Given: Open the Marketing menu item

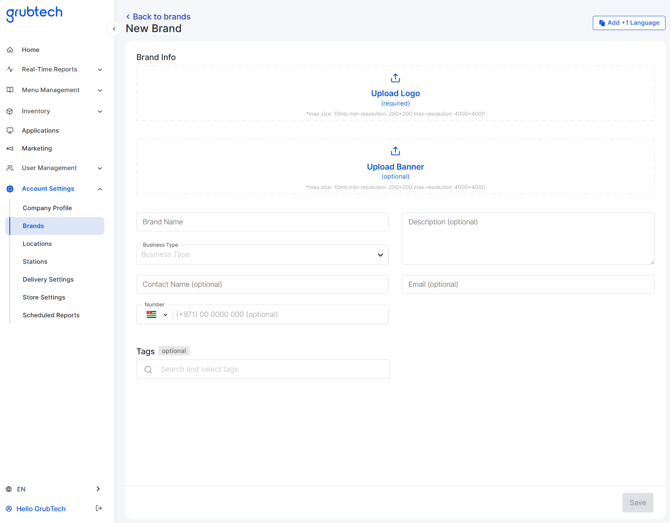Looking at the screenshot, I should tap(37, 148).
